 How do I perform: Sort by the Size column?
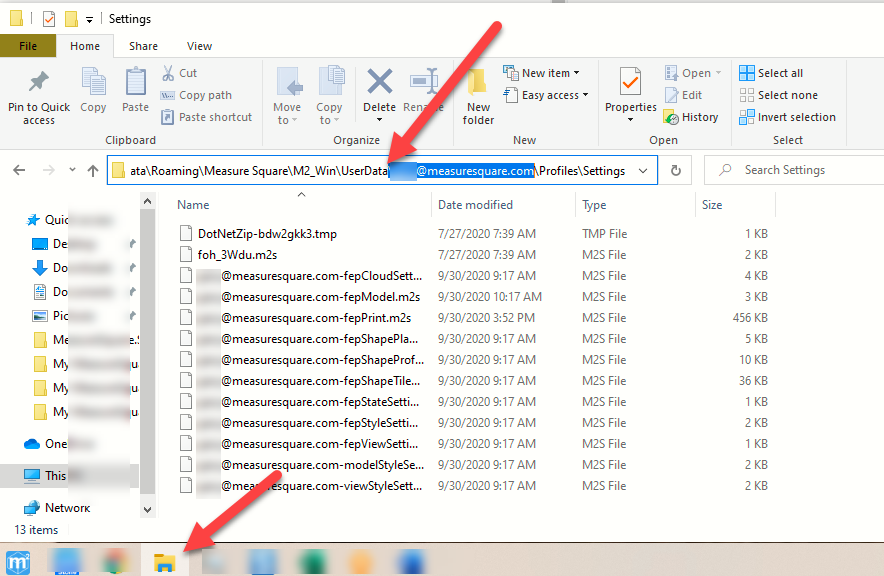point(712,205)
